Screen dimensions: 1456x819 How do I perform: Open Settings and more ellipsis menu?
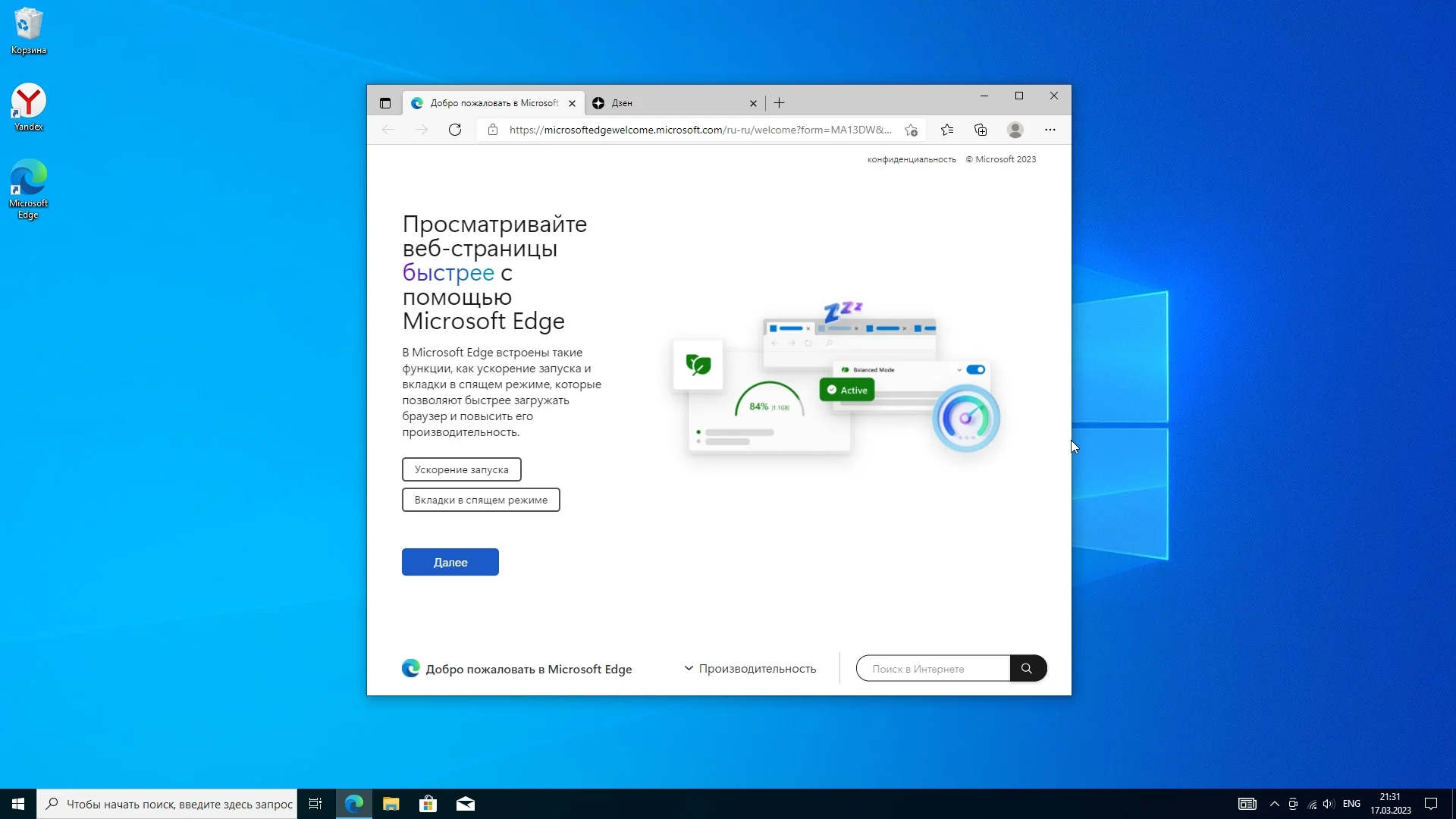[1050, 130]
